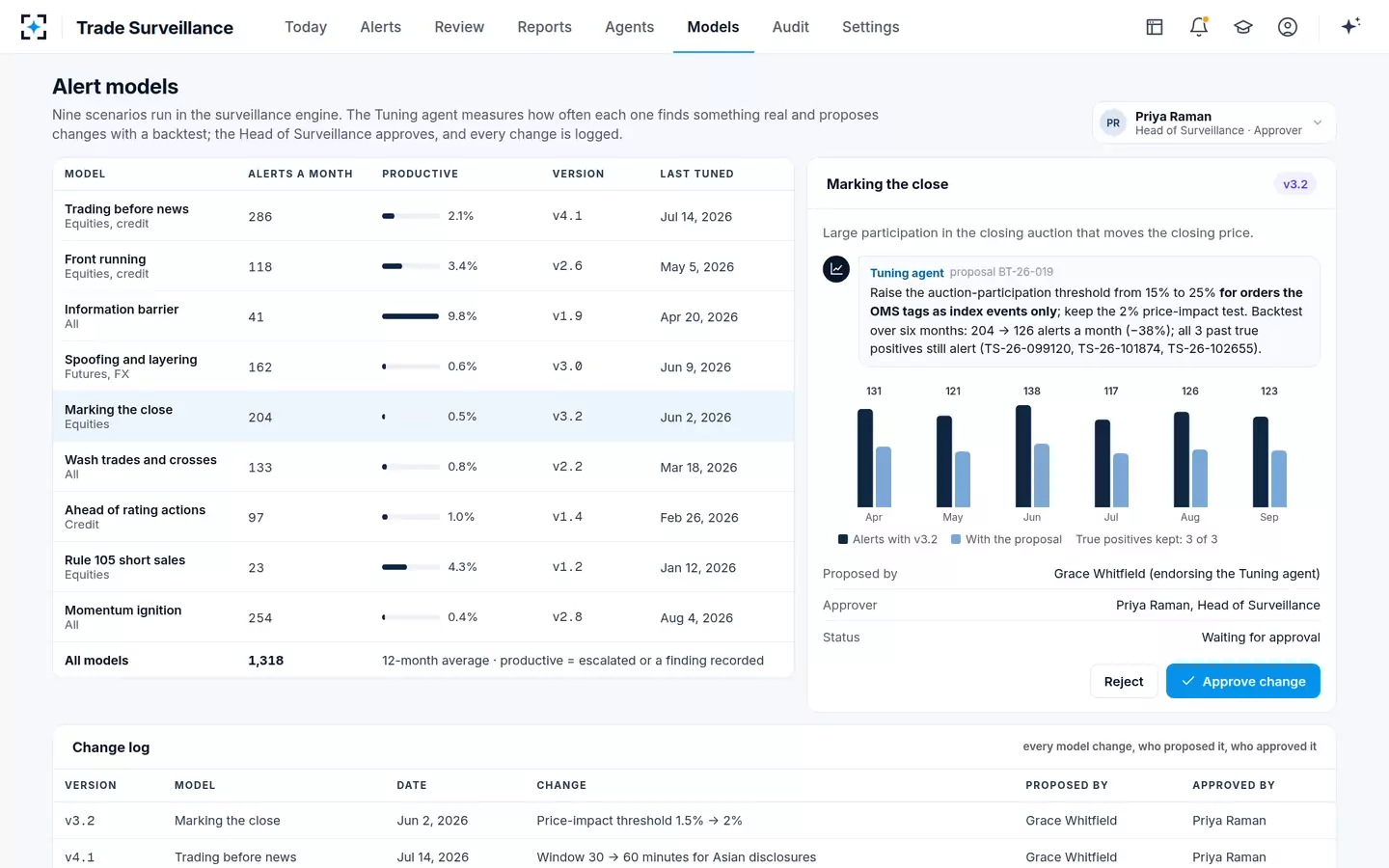Viewport: 1389px width, 868px height.
Task: Click the v3.2 version badge
Action: 1295,184
